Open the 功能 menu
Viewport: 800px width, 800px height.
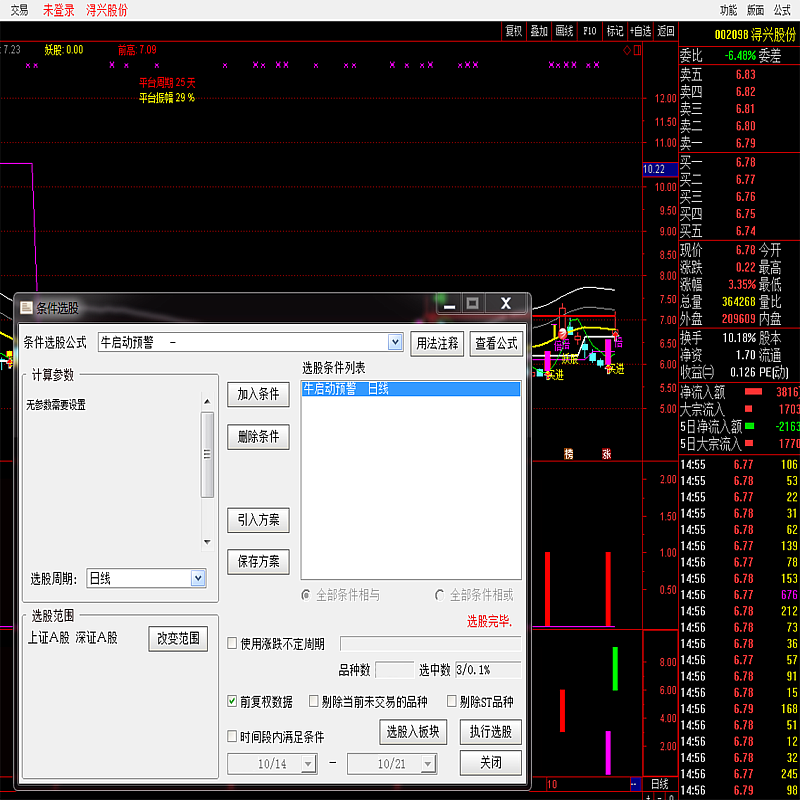click(x=728, y=10)
